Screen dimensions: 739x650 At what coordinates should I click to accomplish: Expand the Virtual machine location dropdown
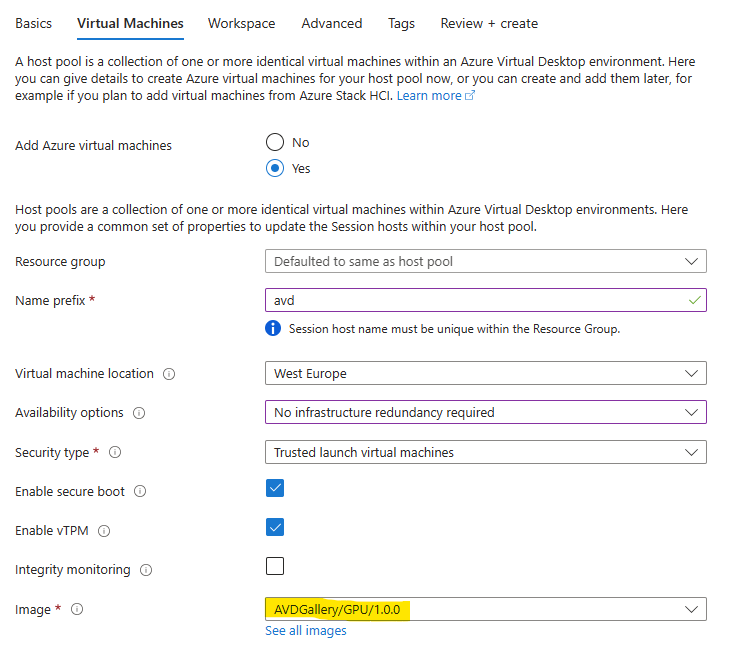(x=485, y=373)
